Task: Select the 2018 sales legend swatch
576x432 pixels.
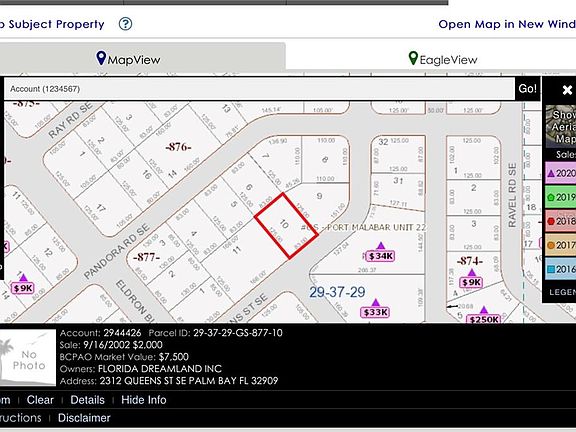Action: (x=561, y=221)
